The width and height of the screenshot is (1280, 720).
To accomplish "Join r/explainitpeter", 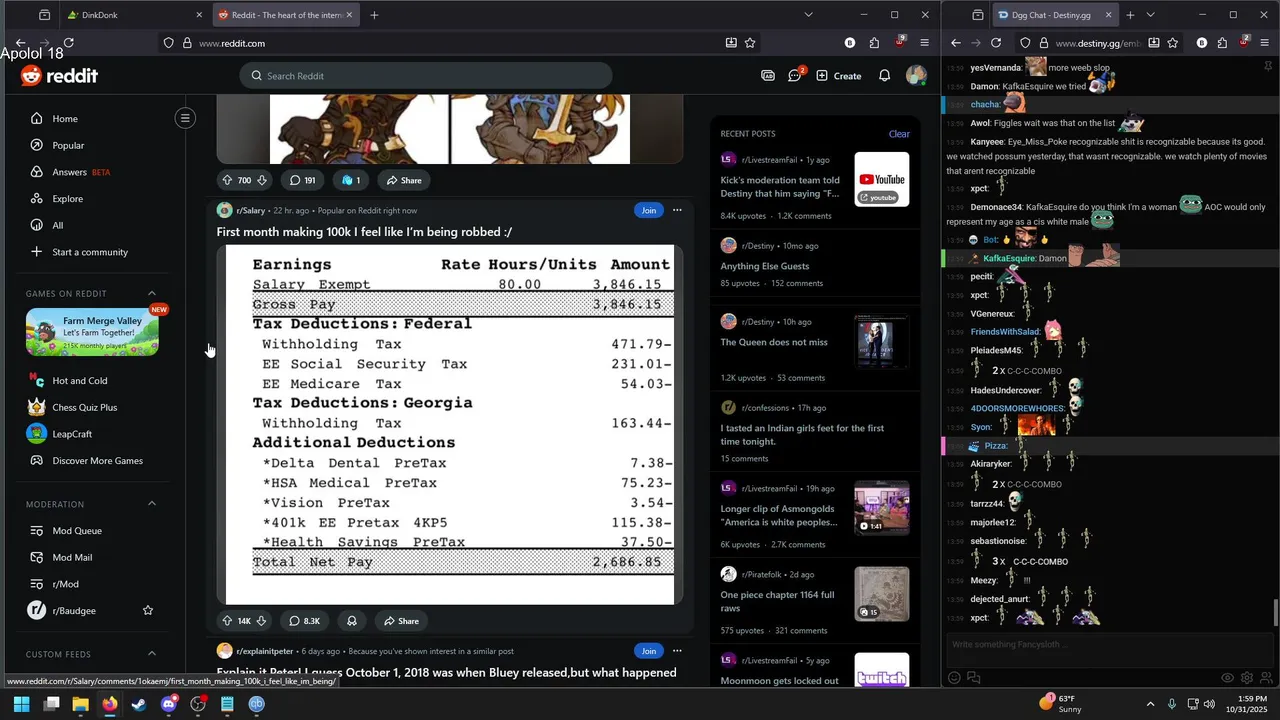I will [x=648, y=651].
